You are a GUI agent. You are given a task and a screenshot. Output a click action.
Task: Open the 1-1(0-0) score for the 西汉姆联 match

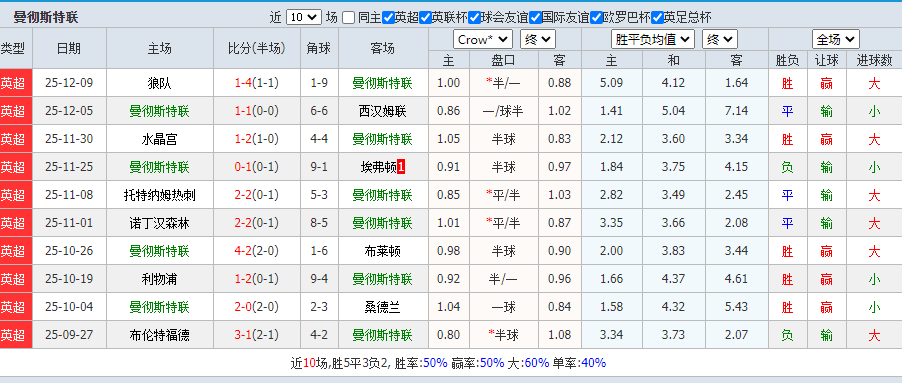[x=257, y=112]
